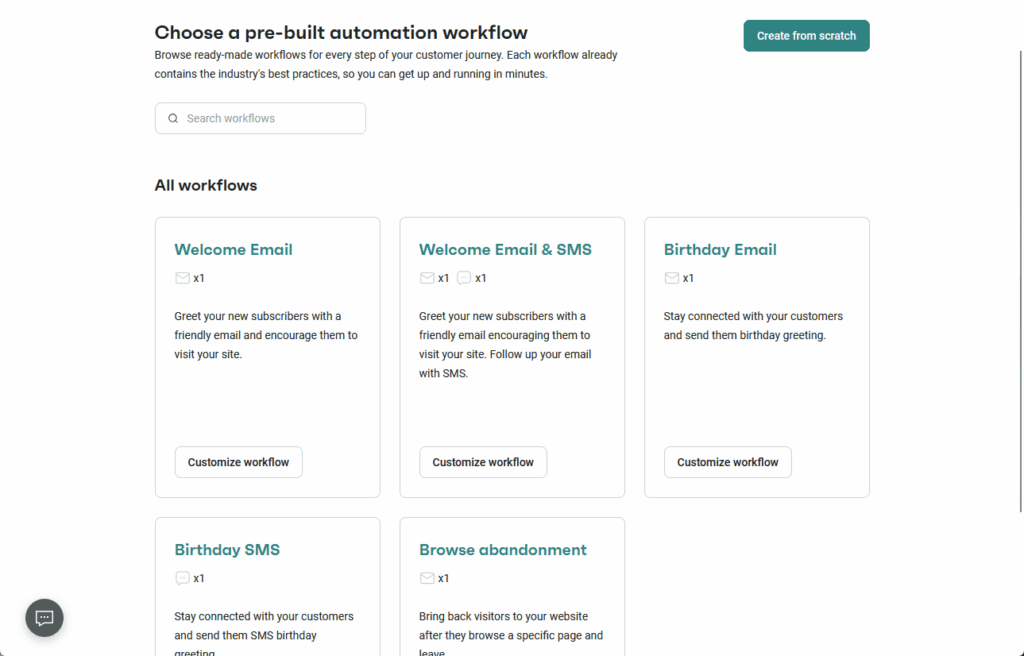This screenshot has width=1024, height=656.
Task: Open the chat support bubble icon
Action: pos(44,617)
